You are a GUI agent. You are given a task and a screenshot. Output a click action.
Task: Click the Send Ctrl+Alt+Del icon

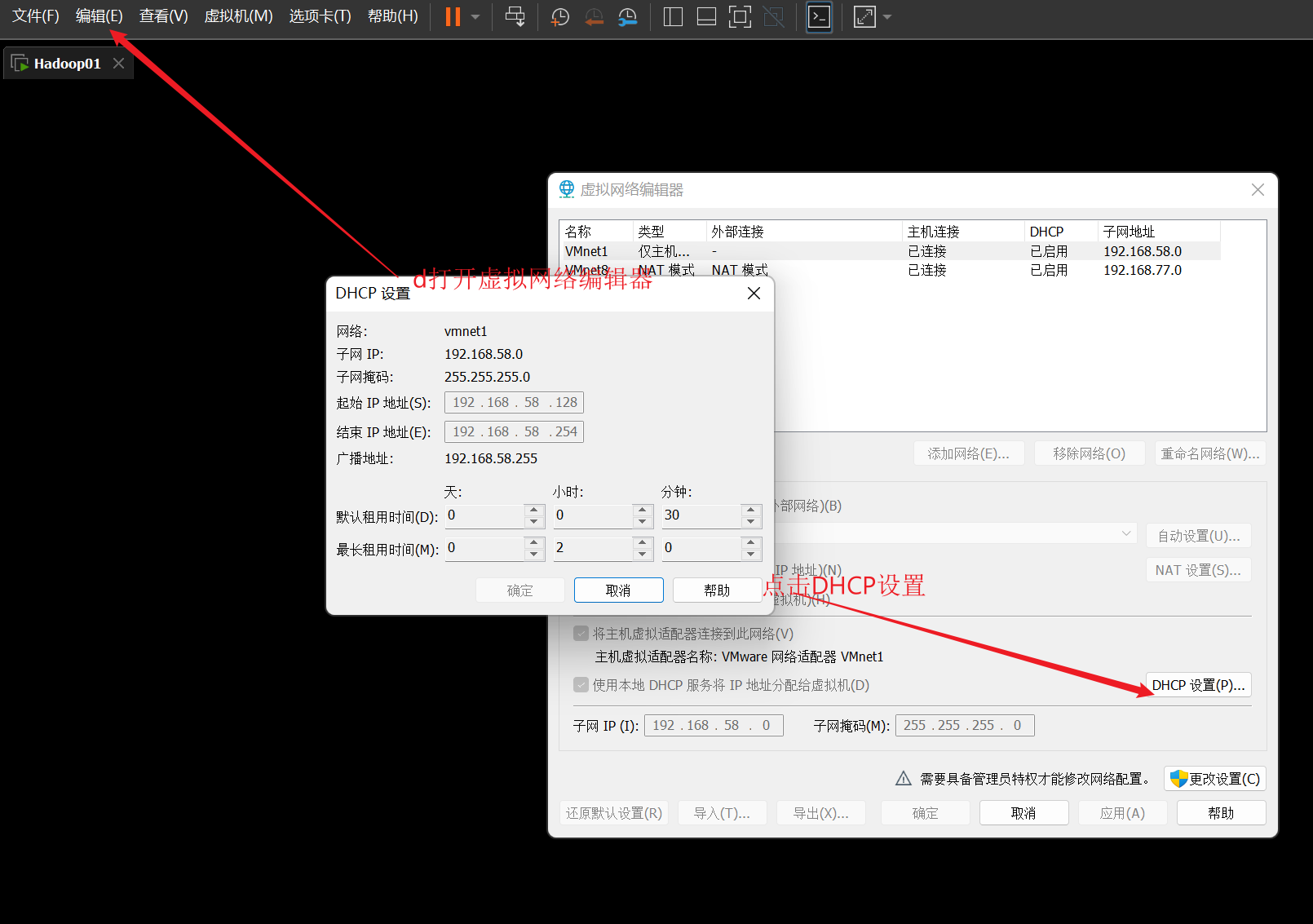click(515, 17)
